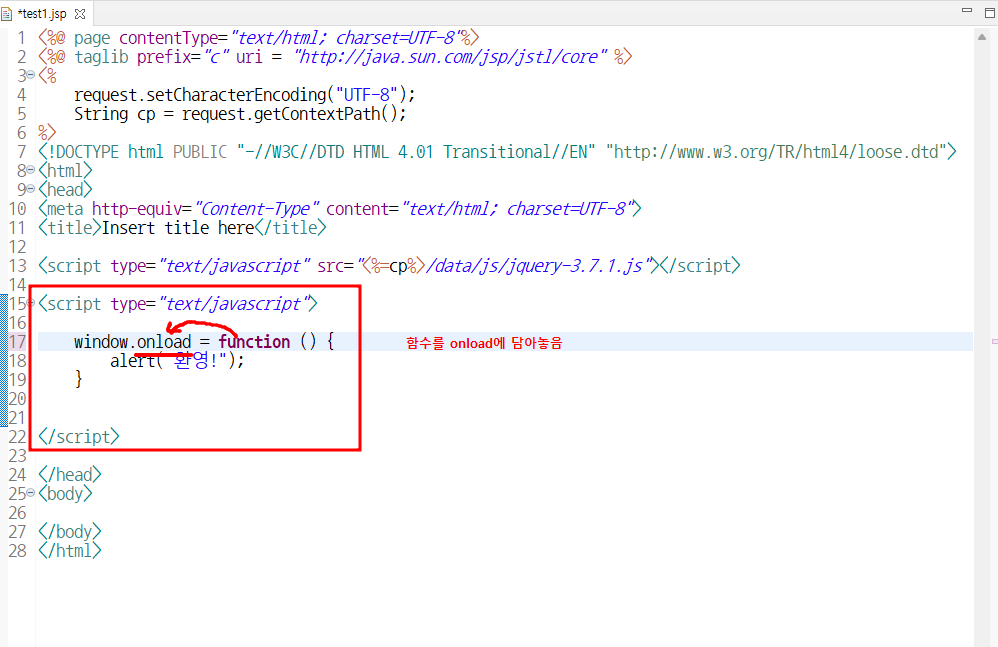Image resolution: width=998 pixels, height=647 pixels.
Task: Click the request.setCharacterEncoding statement
Action: (x=244, y=95)
